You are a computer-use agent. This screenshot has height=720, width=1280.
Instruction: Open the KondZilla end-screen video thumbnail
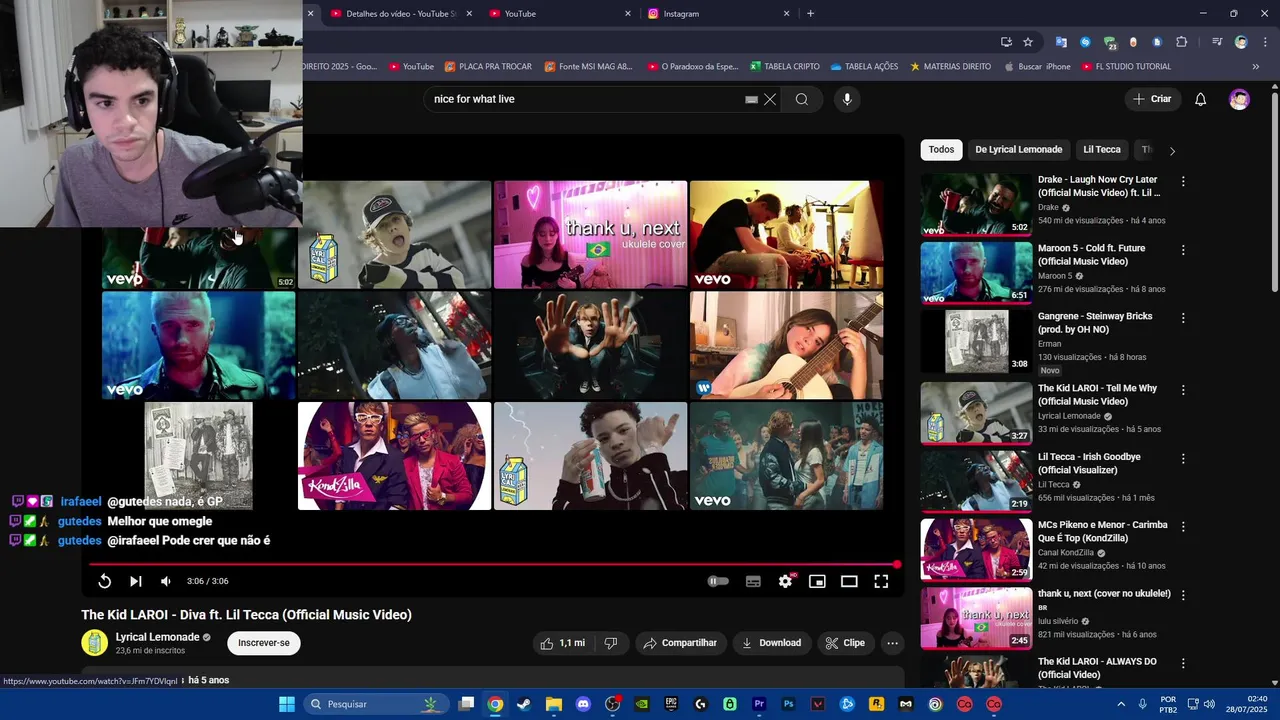point(394,456)
